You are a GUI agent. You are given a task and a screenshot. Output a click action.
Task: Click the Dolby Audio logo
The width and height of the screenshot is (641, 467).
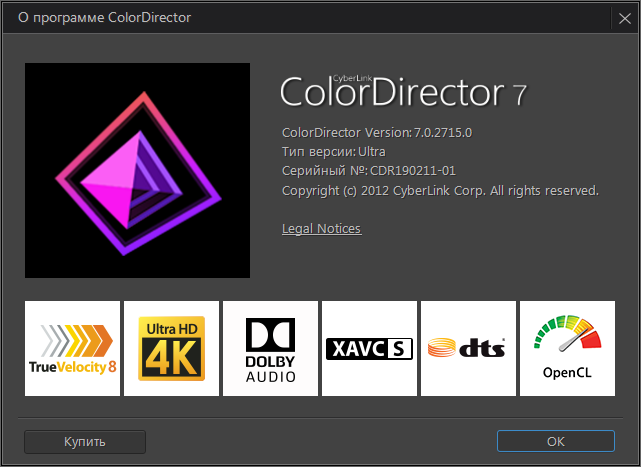(270, 348)
